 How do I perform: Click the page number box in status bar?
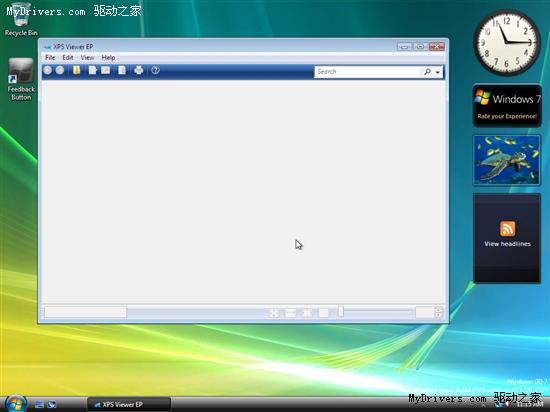tap(85, 312)
